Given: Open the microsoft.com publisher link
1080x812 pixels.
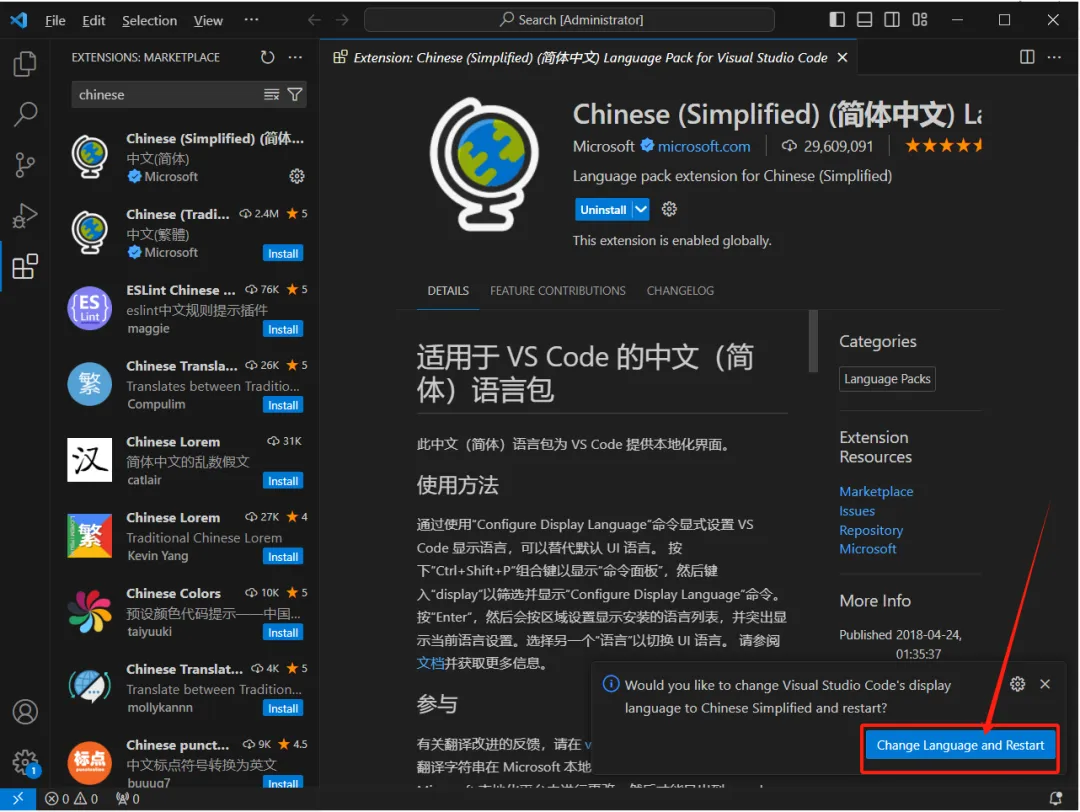Looking at the screenshot, I should pos(703,146).
